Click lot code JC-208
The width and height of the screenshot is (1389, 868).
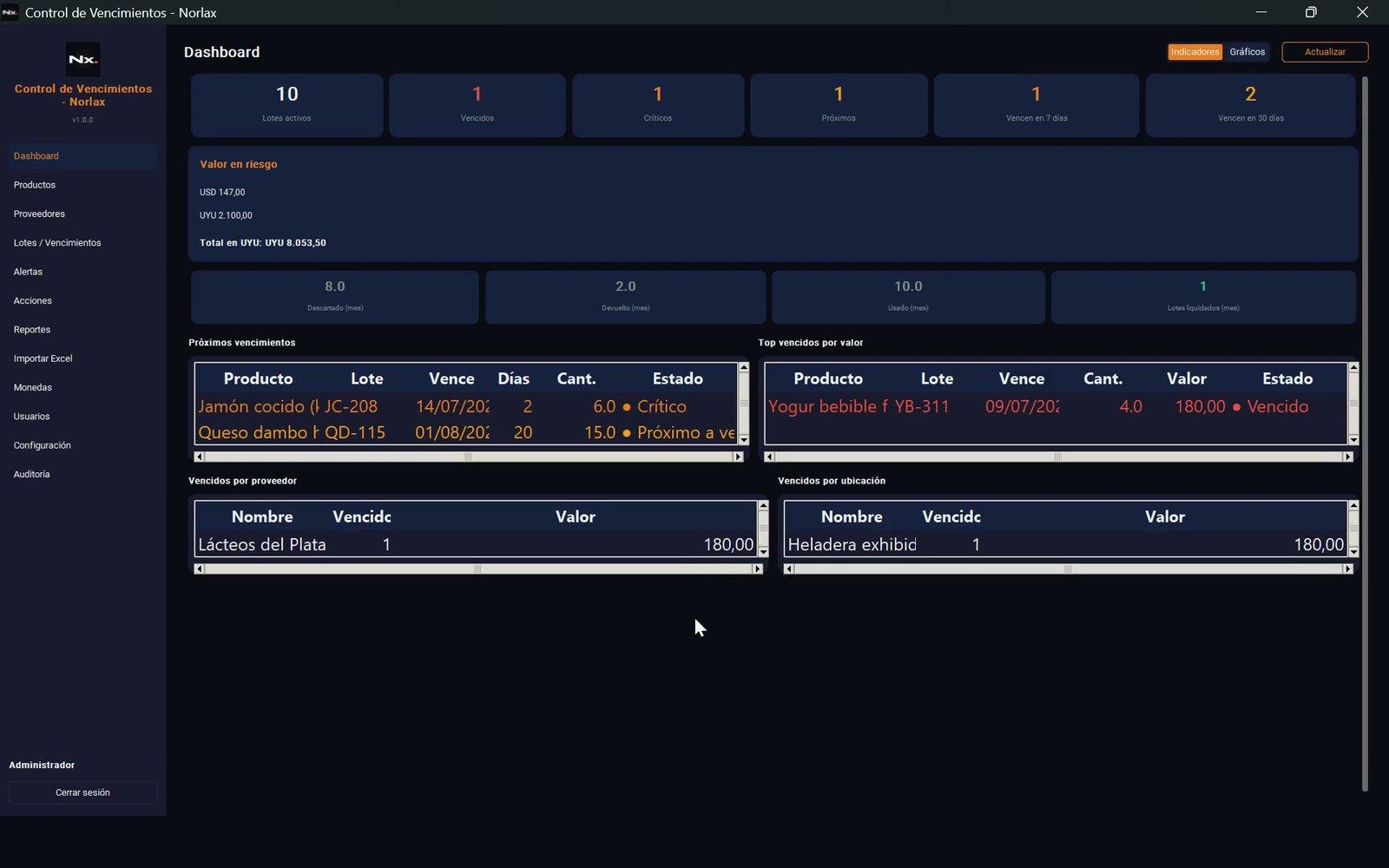351,406
